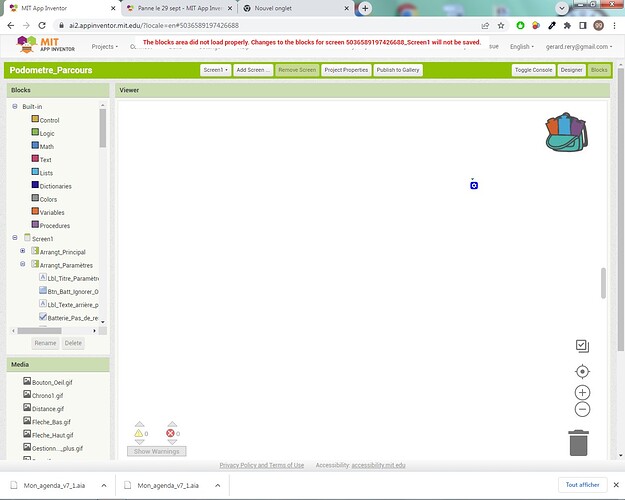This screenshot has width=625, height=500.
Task: Click Tout afficher downloads button
Action: [x=582, y=485]
